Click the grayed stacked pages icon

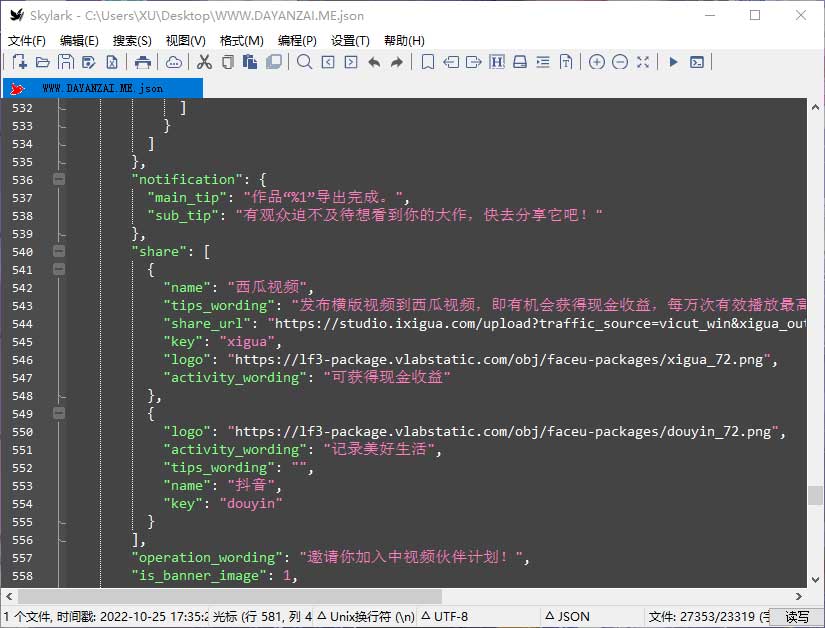click(274, 62)
